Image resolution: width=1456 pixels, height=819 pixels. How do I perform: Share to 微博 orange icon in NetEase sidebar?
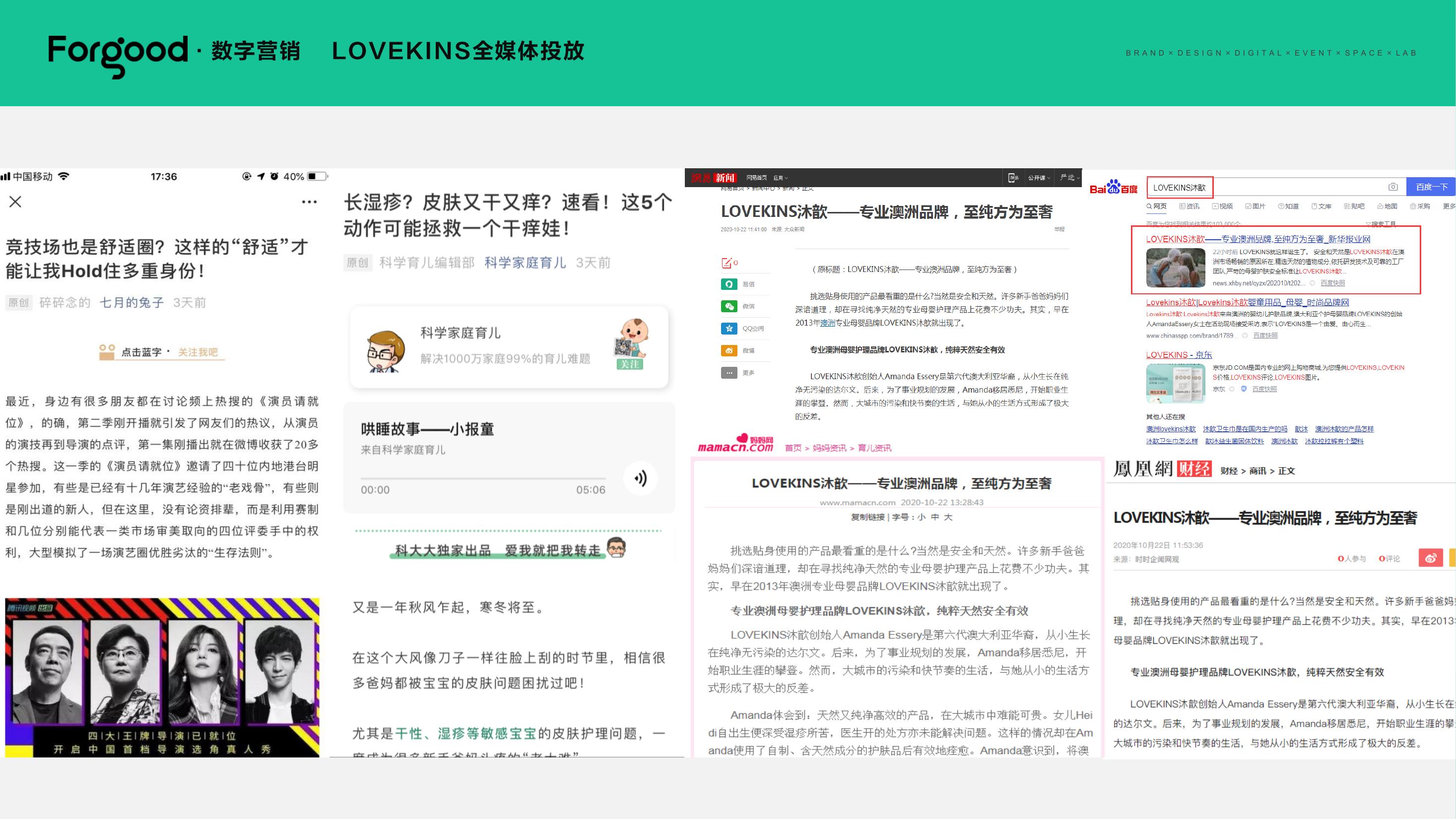click(x=729, y=350)
